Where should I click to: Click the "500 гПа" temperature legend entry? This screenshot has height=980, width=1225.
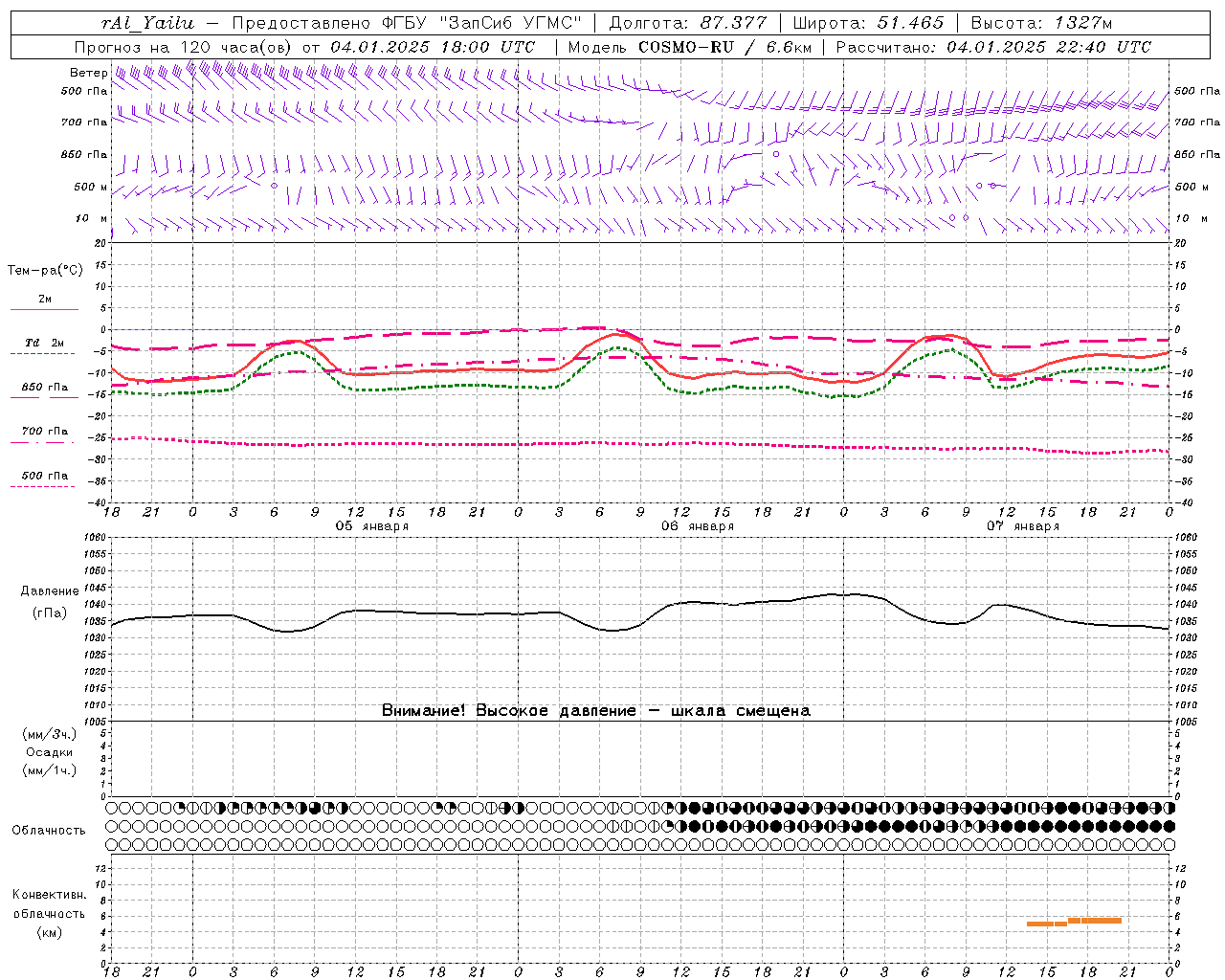45,476
